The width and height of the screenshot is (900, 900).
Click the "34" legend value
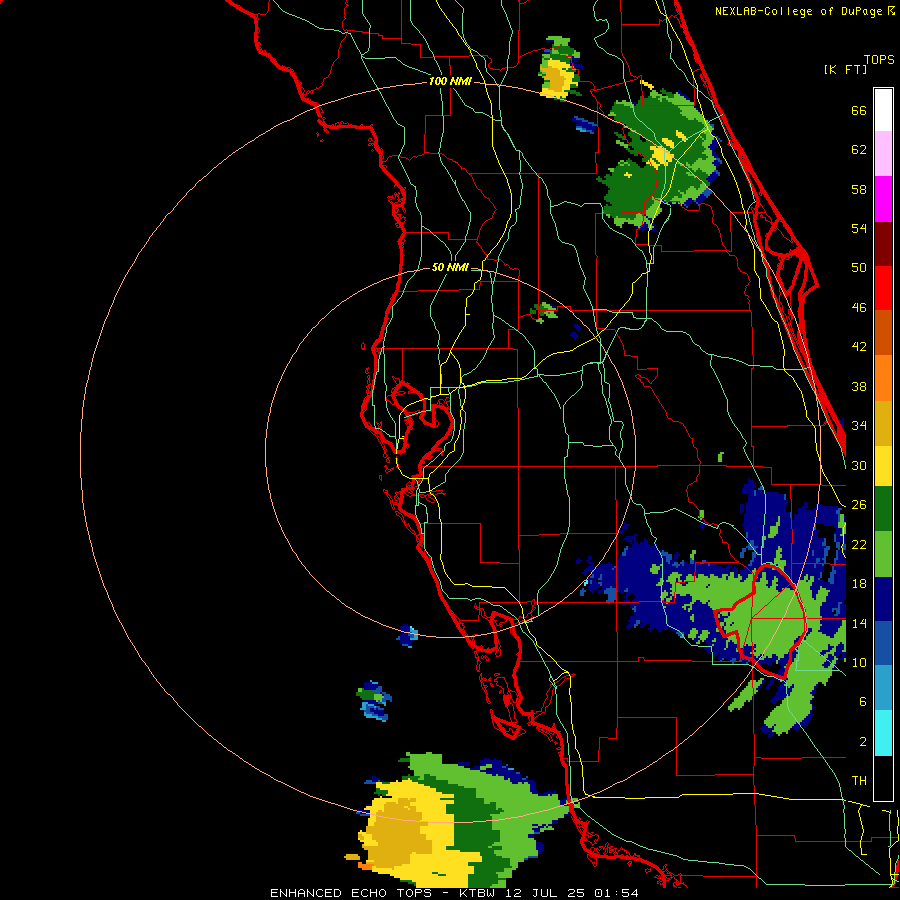(859, 425)
